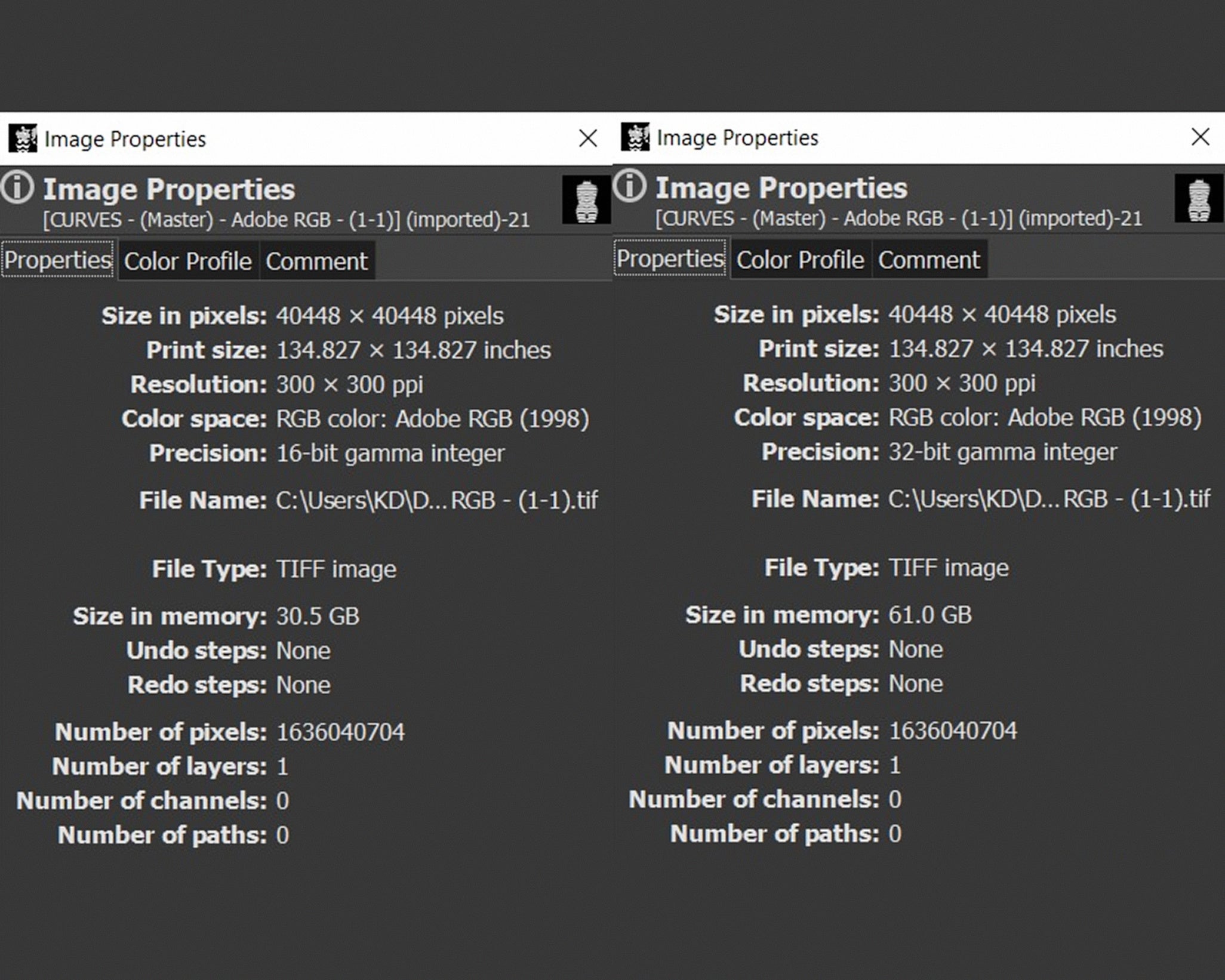This screenshot has width=1225, height=980.
Task: Click right dialog image title subtitle '[CURVES - (Master)...'
Action: (899, 218)
